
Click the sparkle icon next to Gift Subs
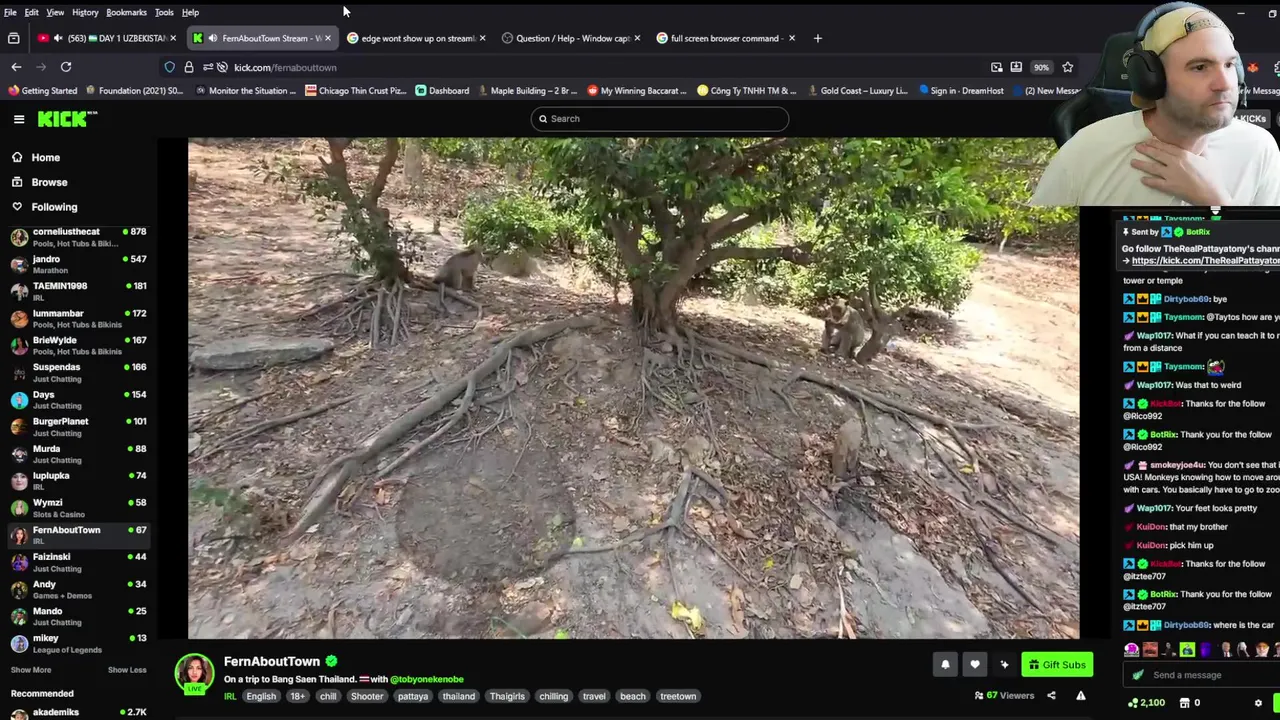(1004, 664)
